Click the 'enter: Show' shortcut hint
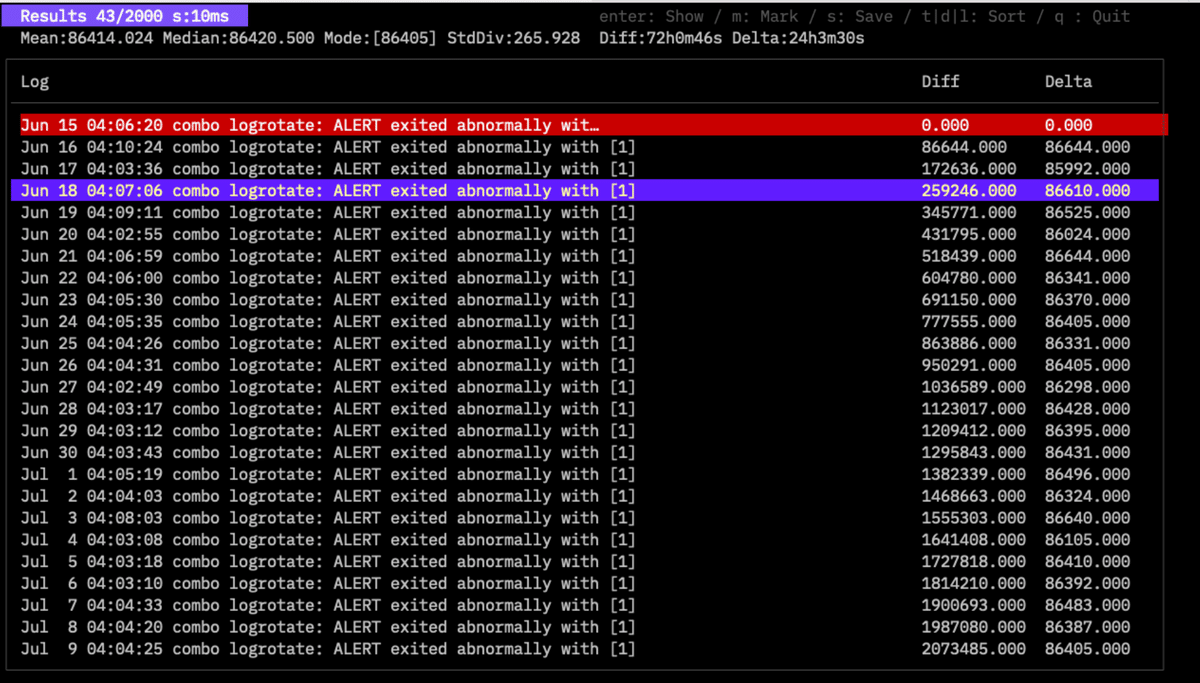This screenshot has width=1200, height=683. pos(651,16)
